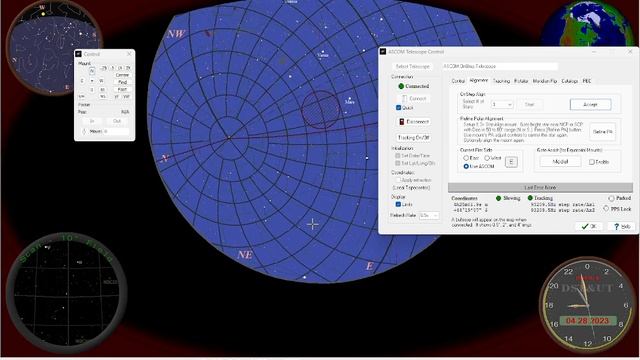Toggle telescope Tracking On/Off

pyautogui.click(x=413, y=138)
